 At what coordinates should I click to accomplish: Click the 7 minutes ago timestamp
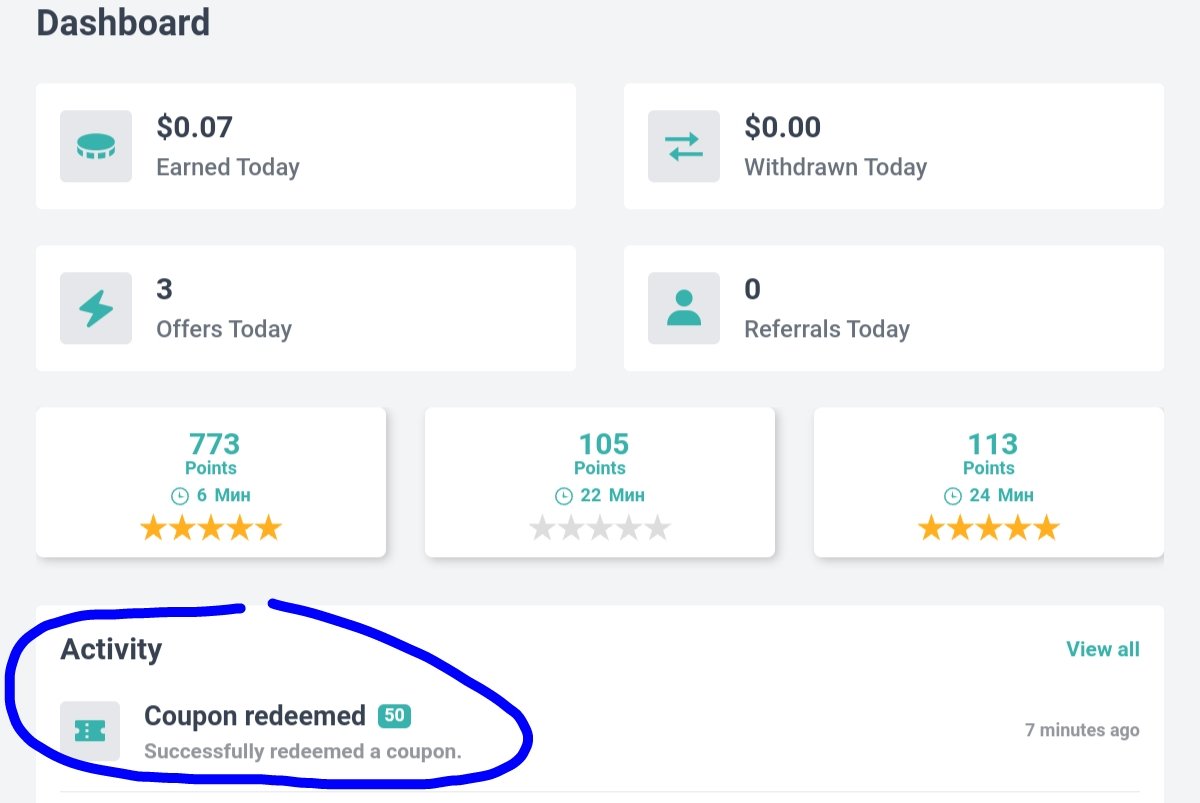(1082, 730)
